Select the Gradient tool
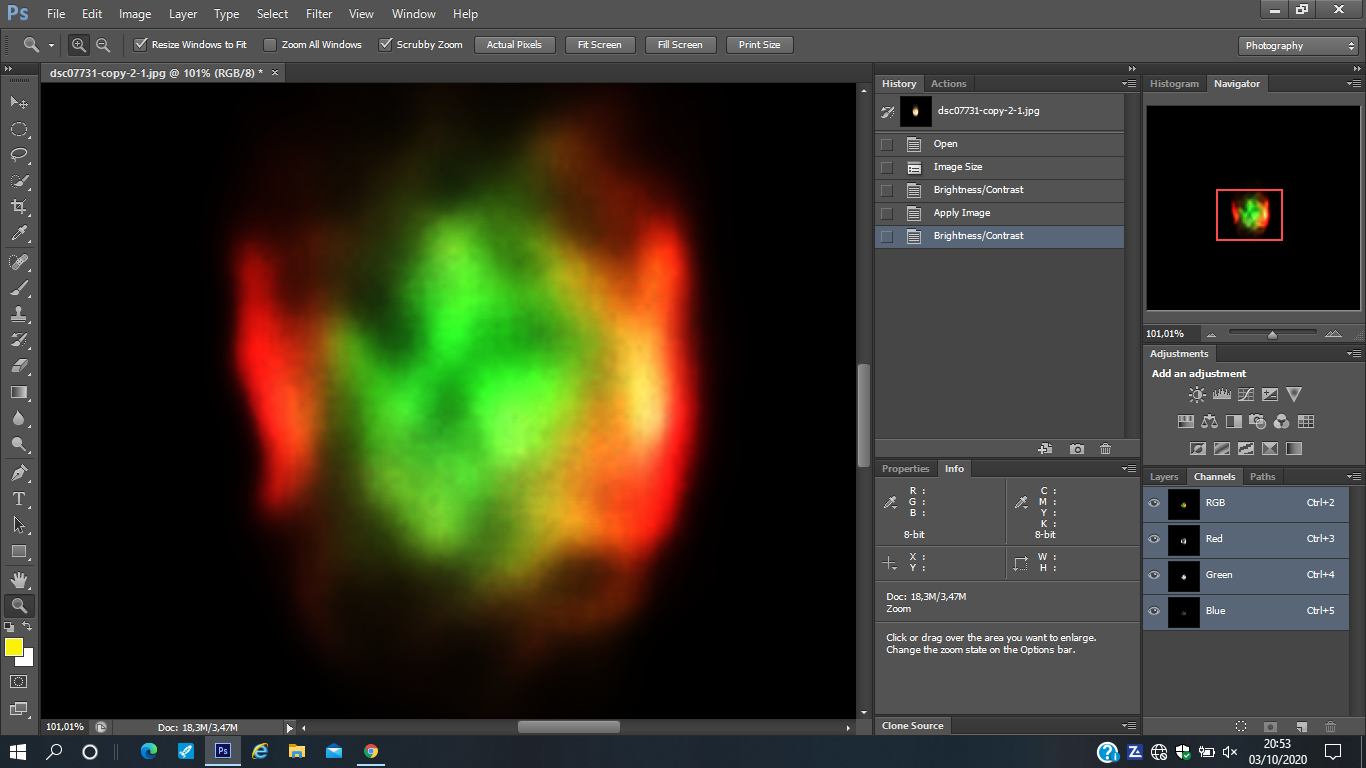The width and height of the screenshot is (1366, 768). 18,393
